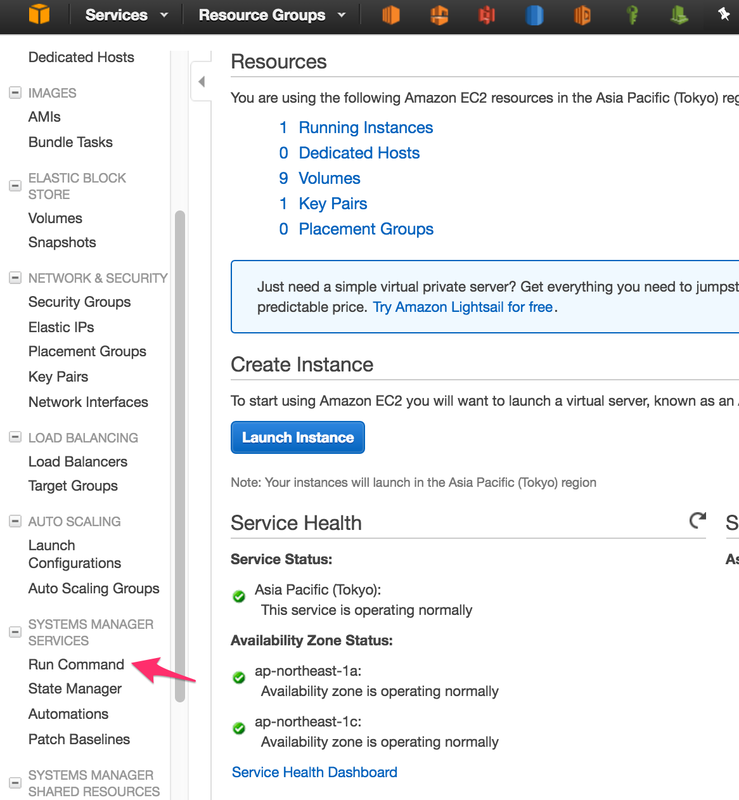Click the 'Asia Pacific (Tokyo):' status text
The width and height of the screenshot is (739, 800).
(318, 590)
